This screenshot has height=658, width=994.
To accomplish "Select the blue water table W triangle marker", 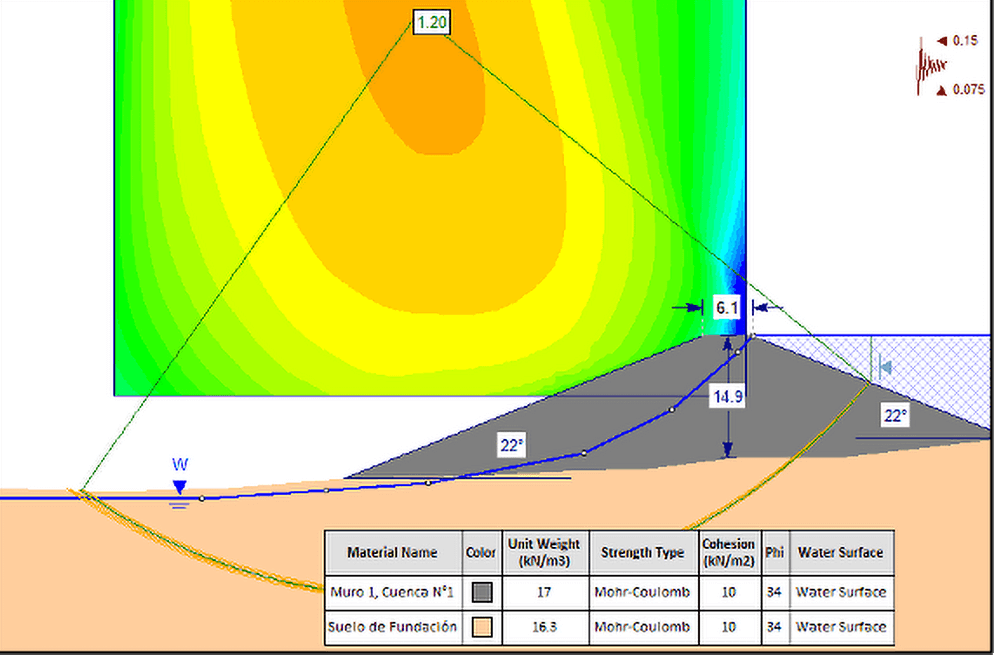I will [x=179, y=487].
